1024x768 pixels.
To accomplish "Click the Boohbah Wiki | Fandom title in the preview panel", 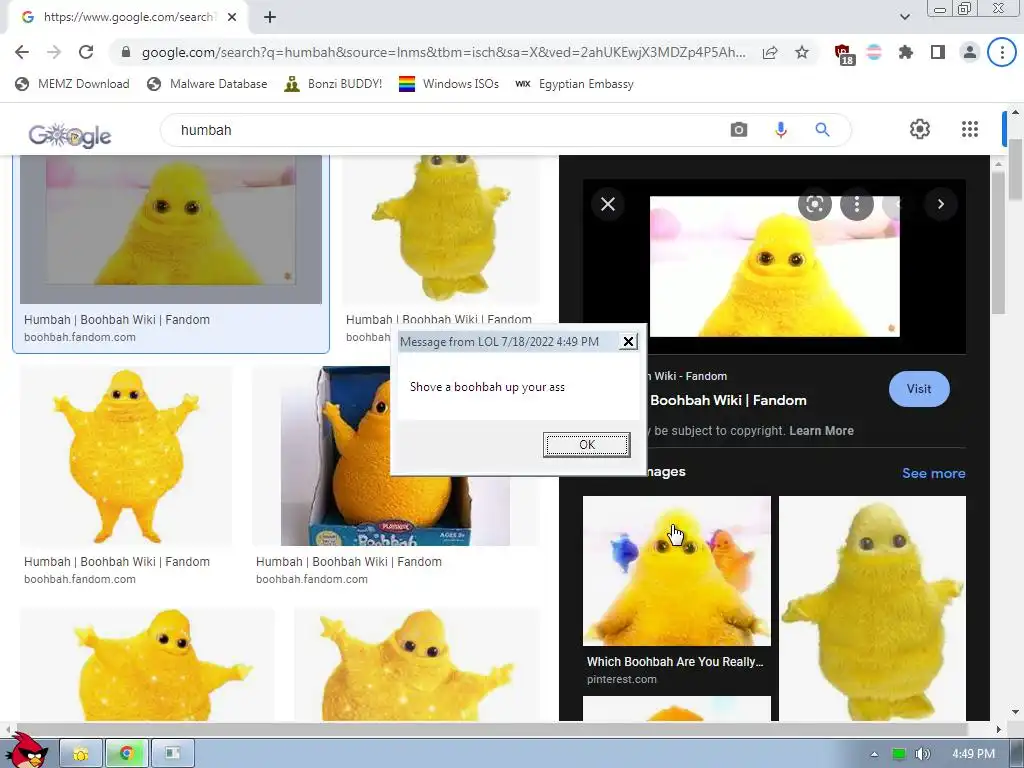I will 728,400.
